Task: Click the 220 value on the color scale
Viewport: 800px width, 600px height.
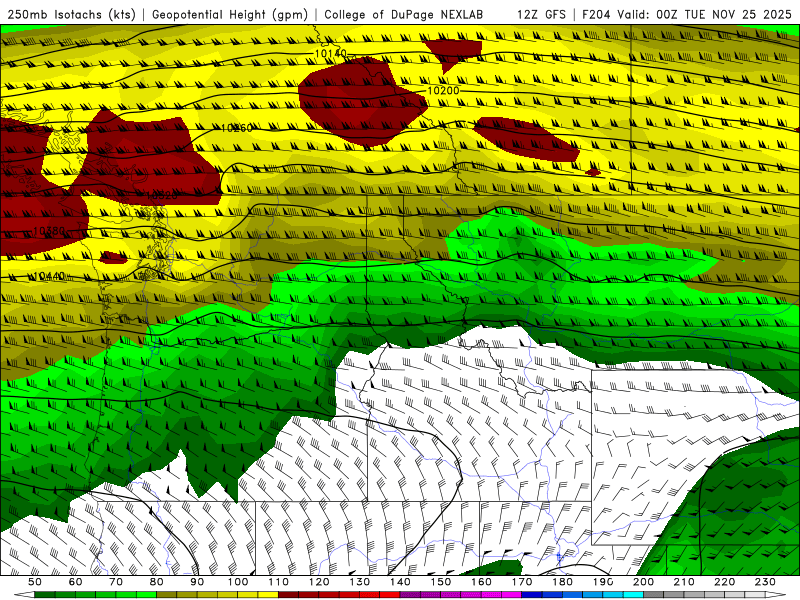Action: 725,582
